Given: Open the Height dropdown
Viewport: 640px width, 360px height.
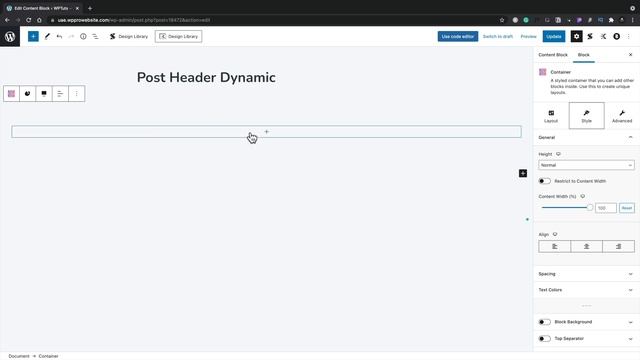Looking at the screenshot, I should 586,165.
